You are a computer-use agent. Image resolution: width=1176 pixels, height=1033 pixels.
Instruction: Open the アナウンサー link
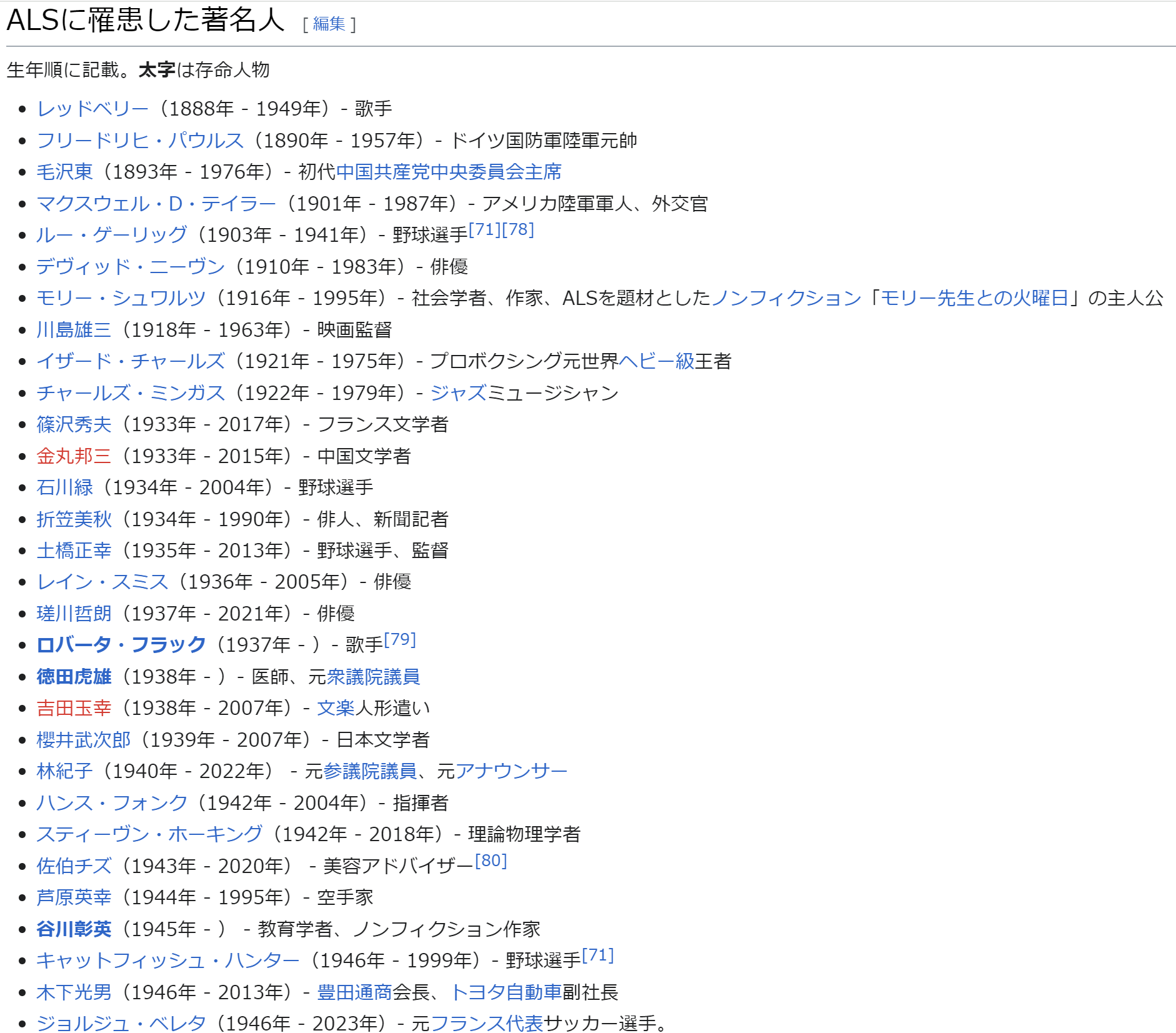[511, 771]
